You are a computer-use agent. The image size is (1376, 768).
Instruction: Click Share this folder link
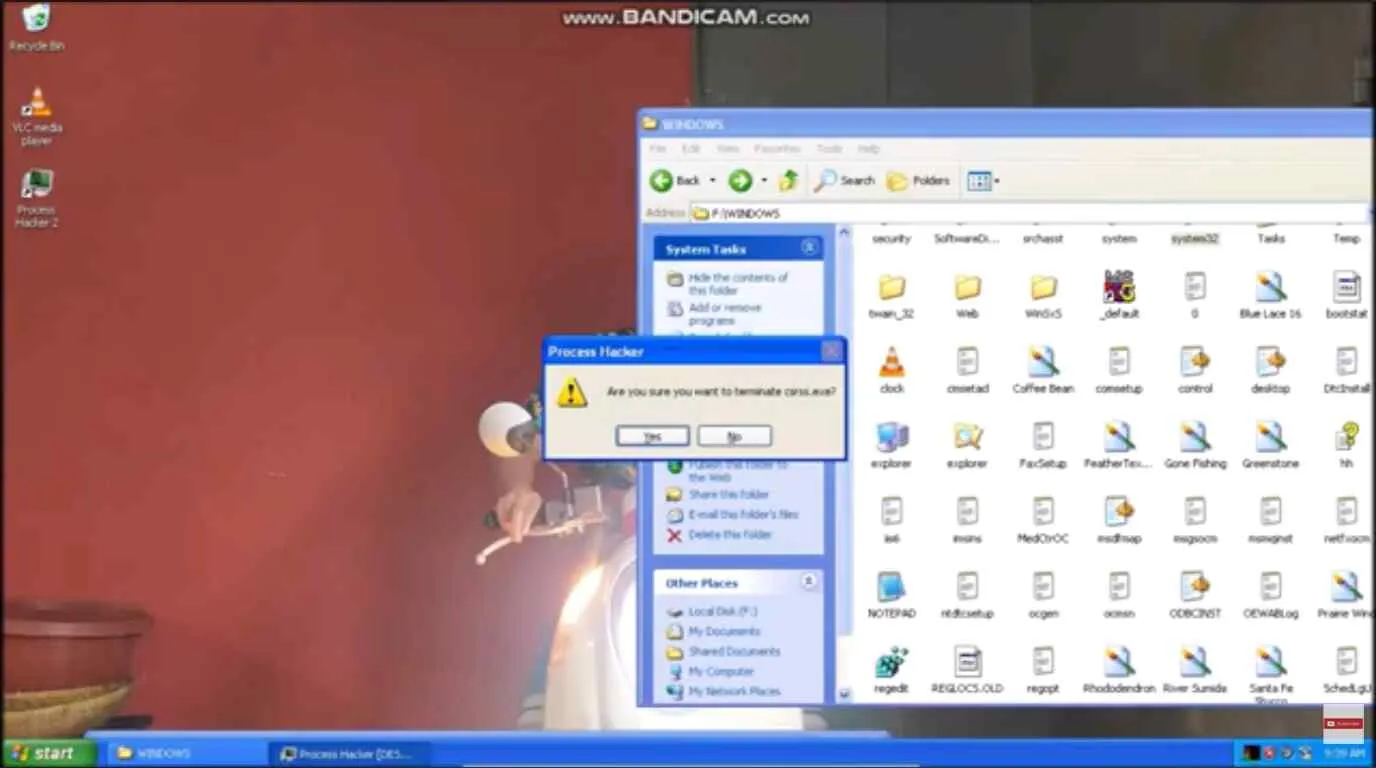[728, 494]
